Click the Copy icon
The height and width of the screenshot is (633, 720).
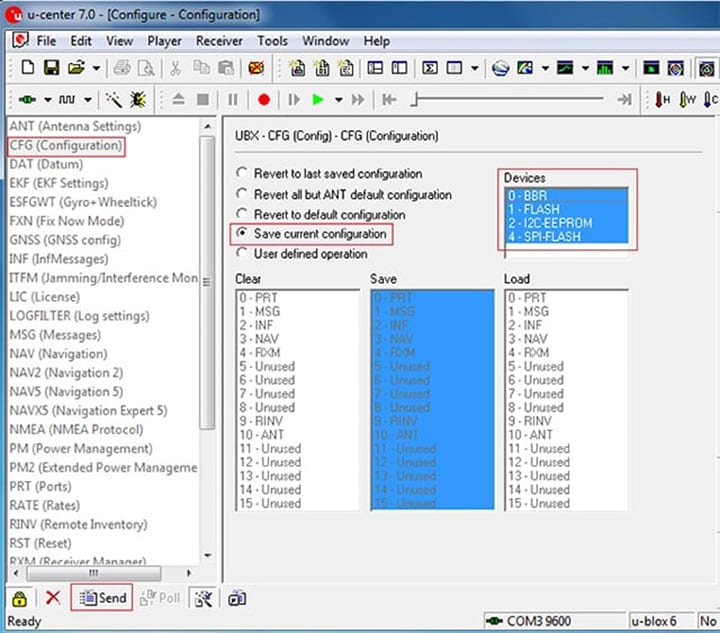[201, 68]
